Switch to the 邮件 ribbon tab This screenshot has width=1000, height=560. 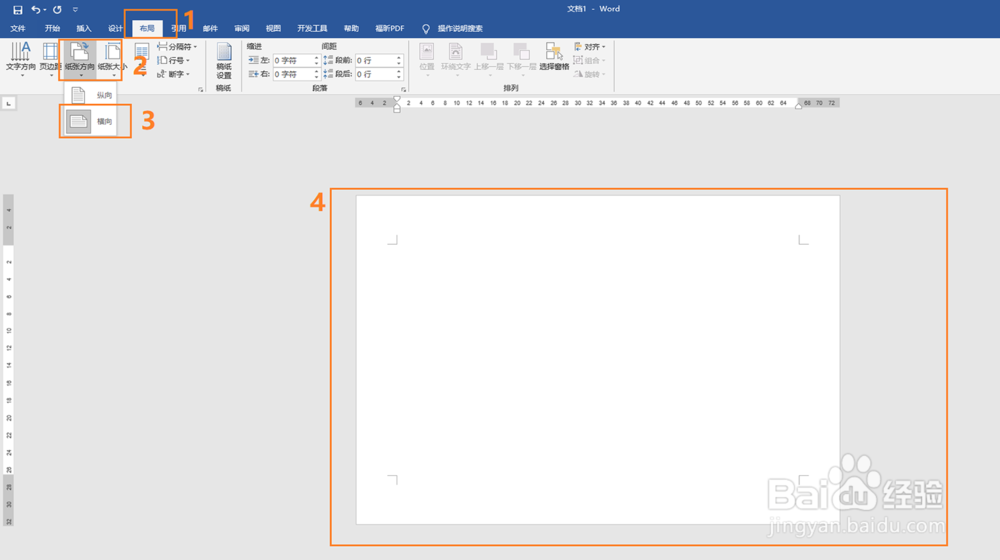[x=210, y=29]
